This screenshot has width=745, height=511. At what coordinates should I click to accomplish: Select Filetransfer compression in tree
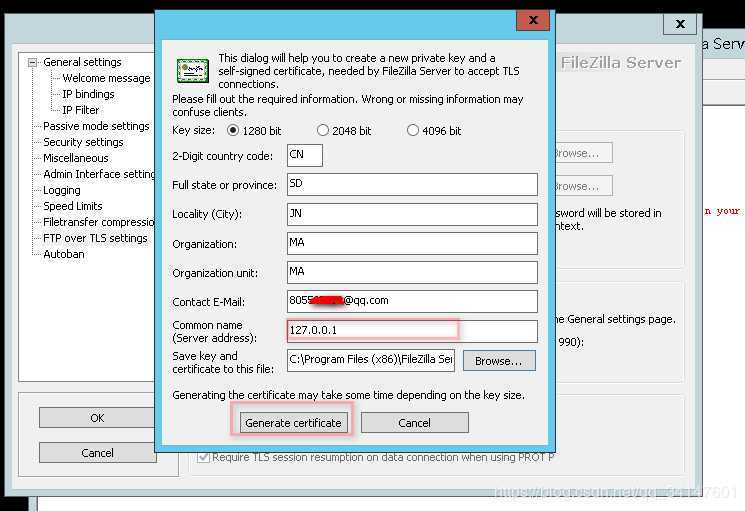(99, 222)
